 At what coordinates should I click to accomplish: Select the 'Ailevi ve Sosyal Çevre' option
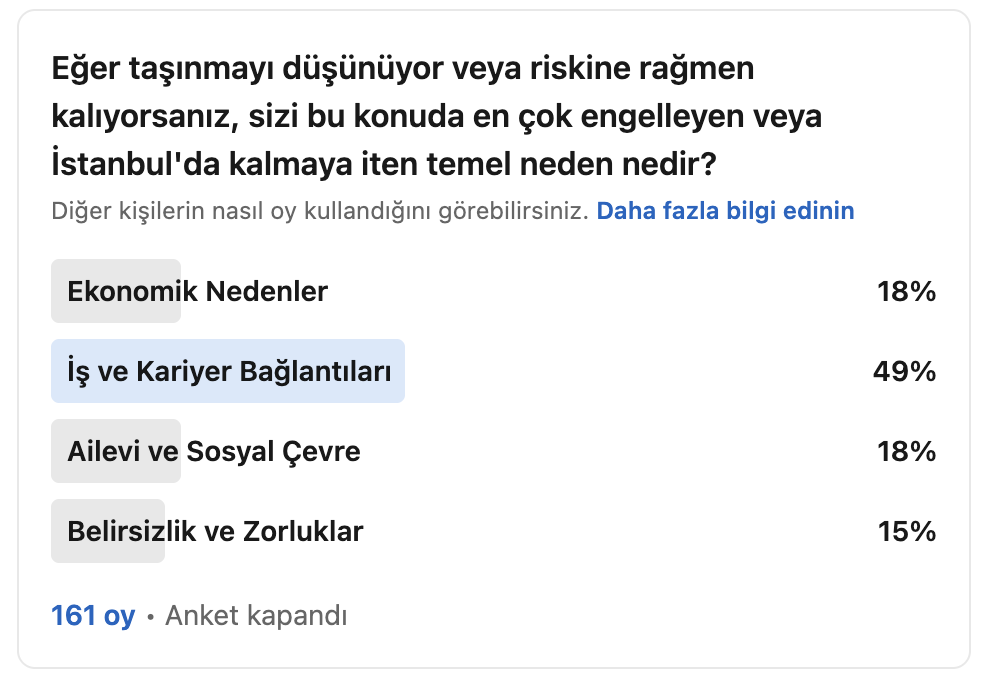(x=214, y=451)
